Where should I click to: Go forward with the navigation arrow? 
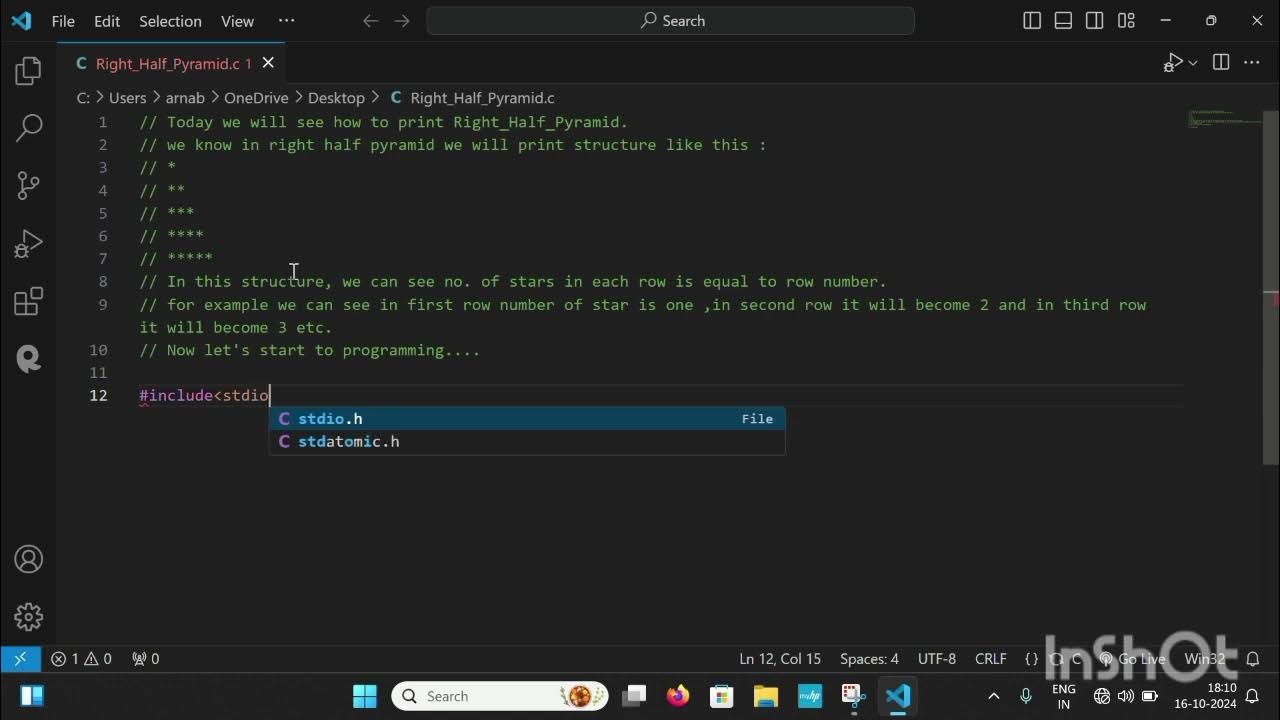[x=402, y=20]
